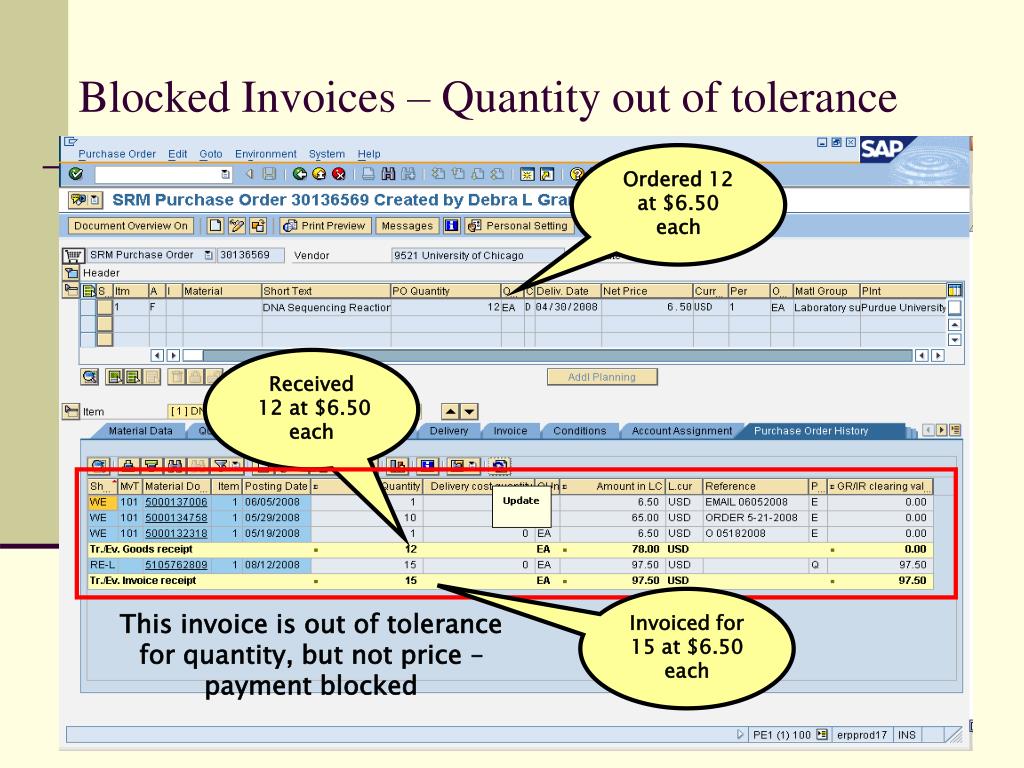Click the Create document blank-page icon
The height and width of the screenshot is (768, 1024).
coord(215,226)
